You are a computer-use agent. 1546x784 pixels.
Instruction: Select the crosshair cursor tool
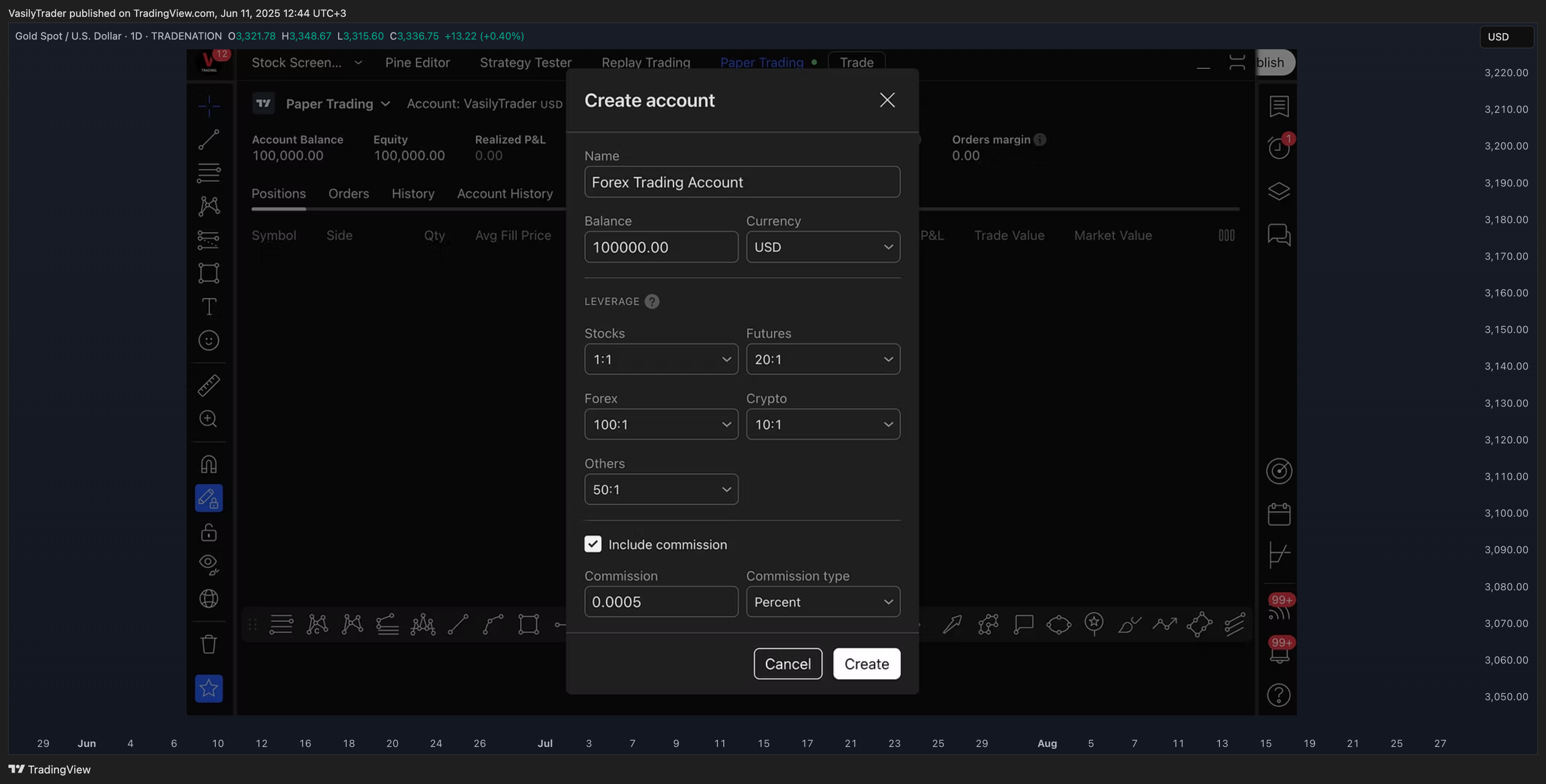(209, 106)
